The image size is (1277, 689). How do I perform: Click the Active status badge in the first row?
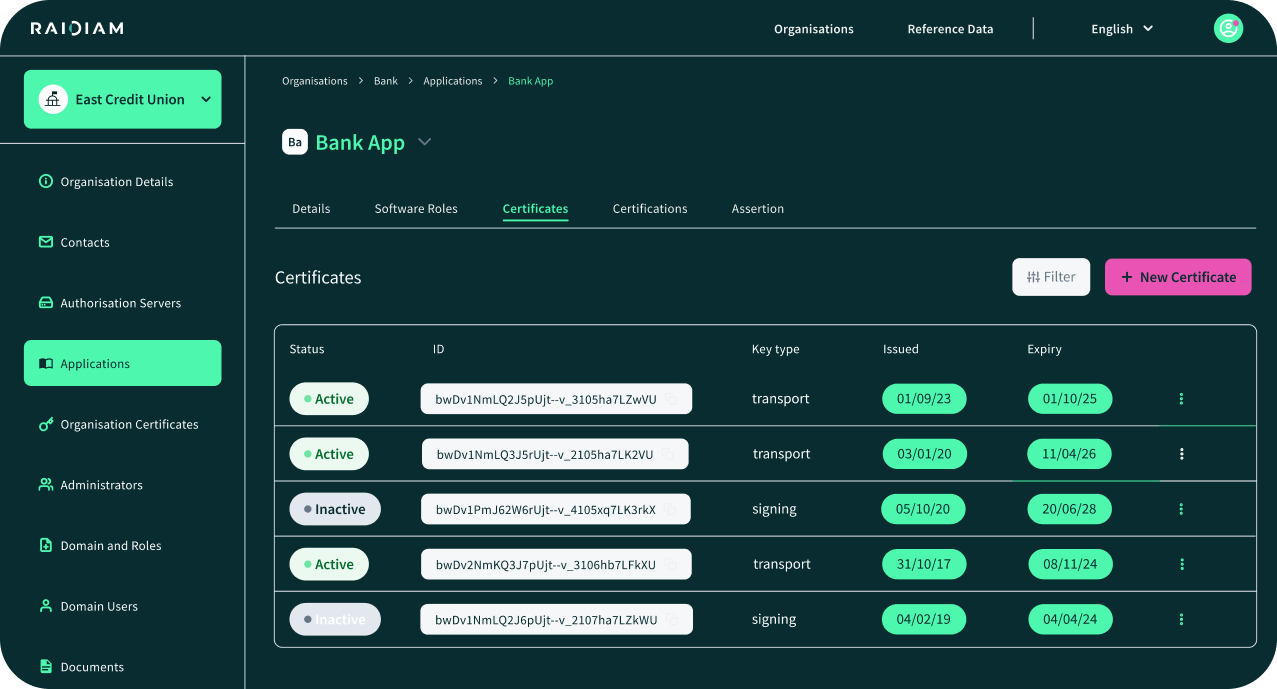tap(329, 399)
